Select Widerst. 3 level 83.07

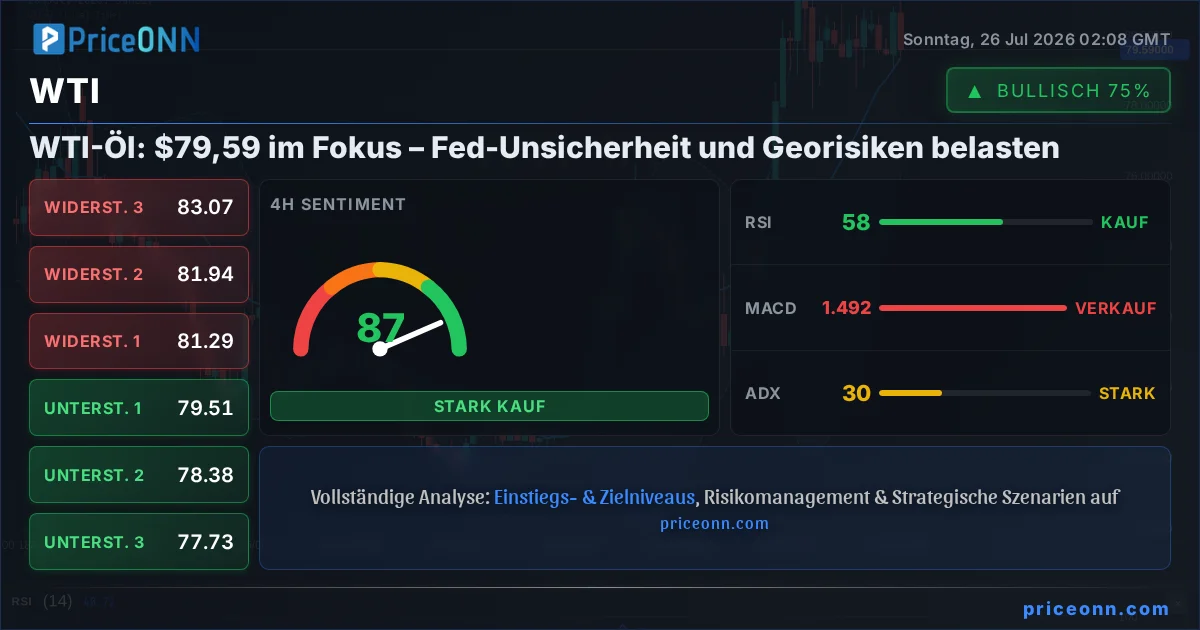click(x=139, y=207)
